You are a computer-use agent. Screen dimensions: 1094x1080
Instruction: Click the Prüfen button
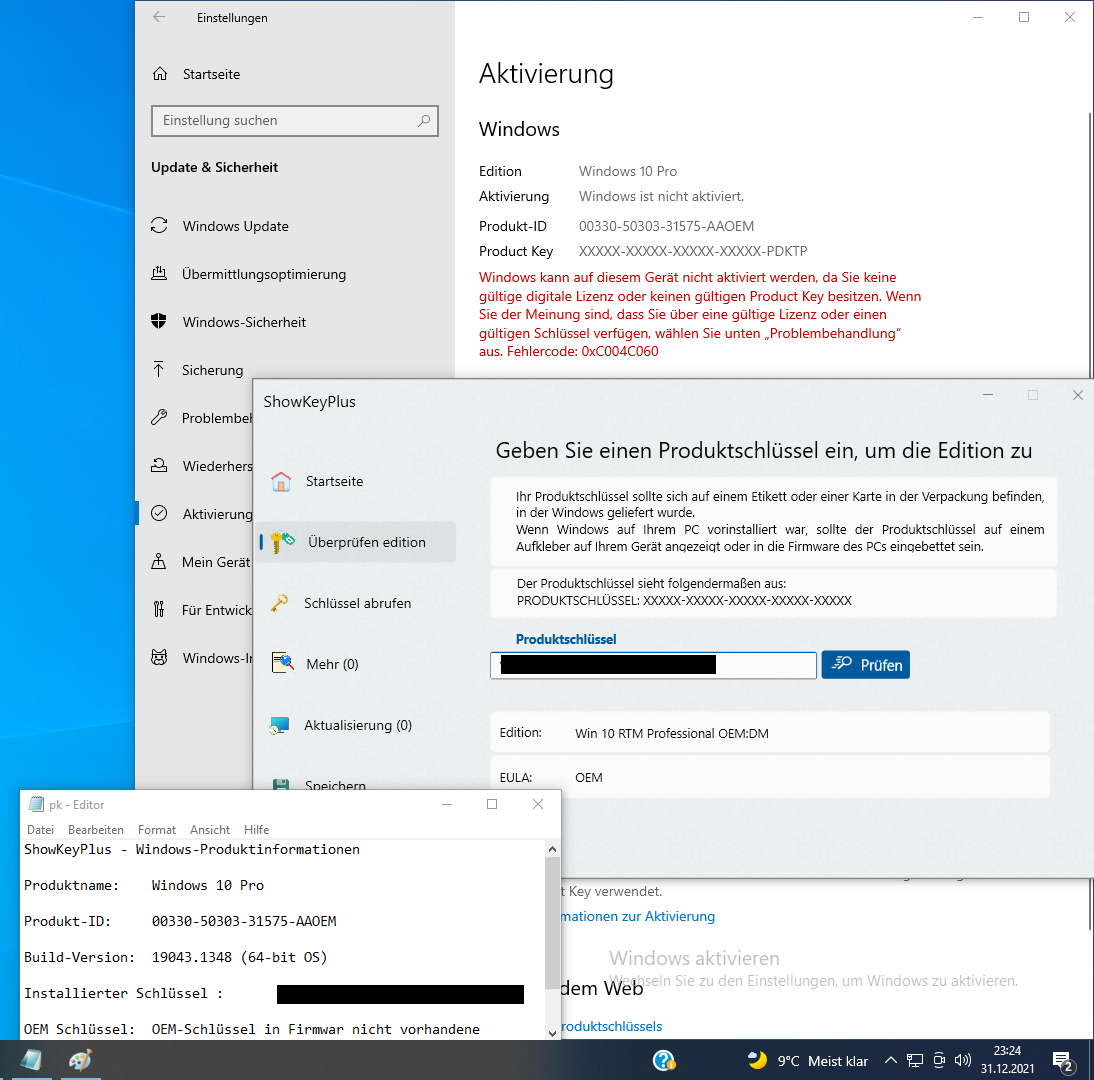(x=865, y=665)
